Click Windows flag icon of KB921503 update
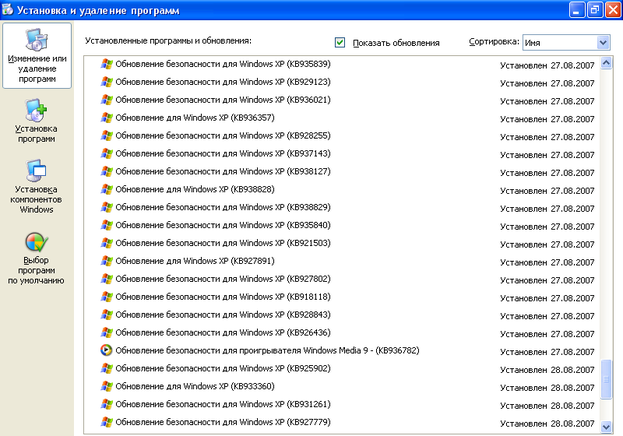The height and width of the screenshot is (436, 623). pyautogui.click(x=106, y=243)
